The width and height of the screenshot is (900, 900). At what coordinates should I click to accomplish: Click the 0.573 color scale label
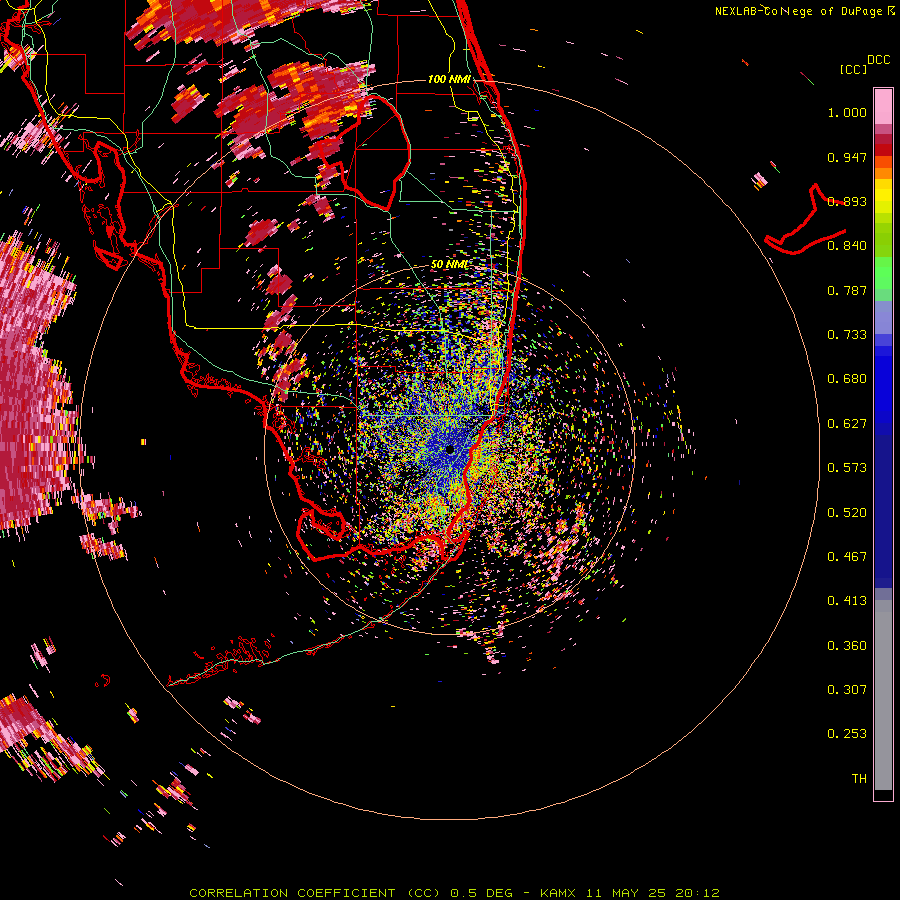(847, 468)
